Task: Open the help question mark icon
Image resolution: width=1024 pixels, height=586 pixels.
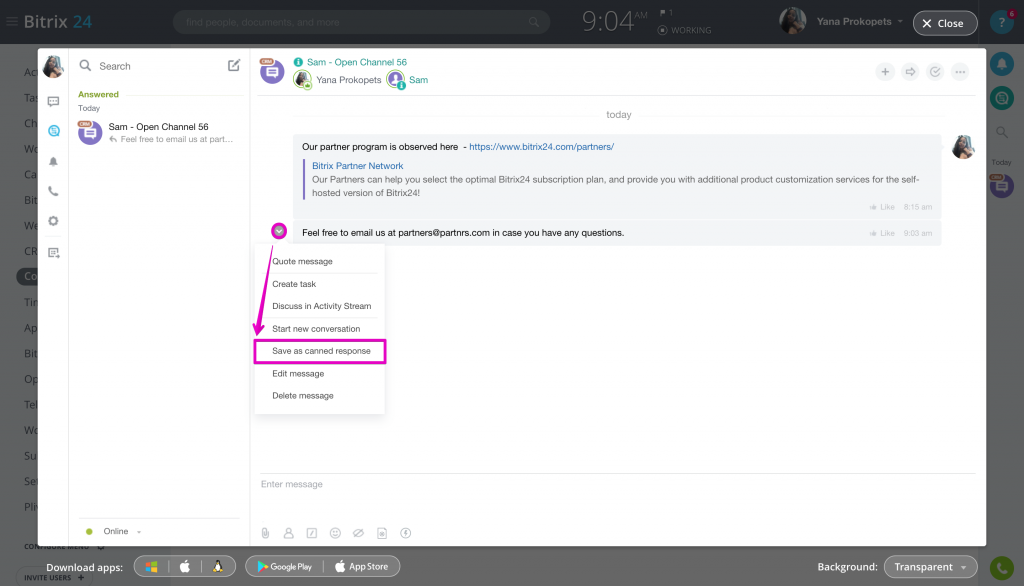Action: pyautogui.click(x=1002, y=22)
